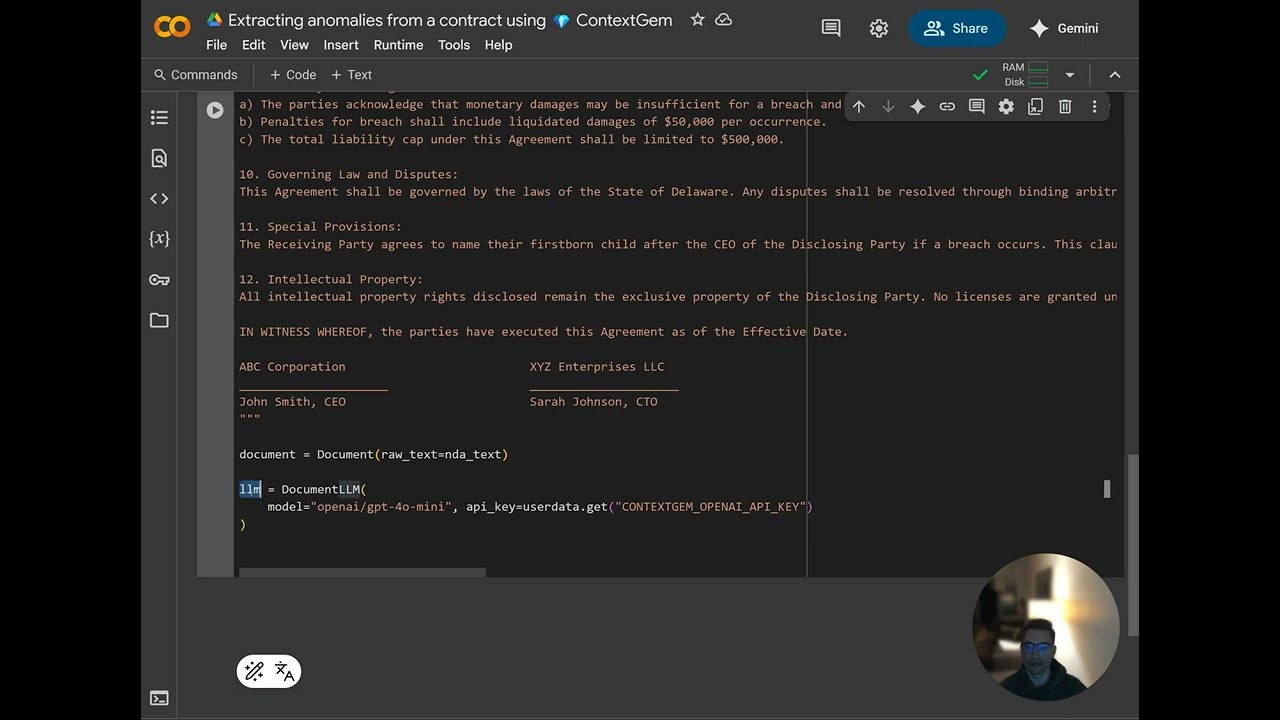
Task: Open the Colab home logo
Action: [172, 27]
